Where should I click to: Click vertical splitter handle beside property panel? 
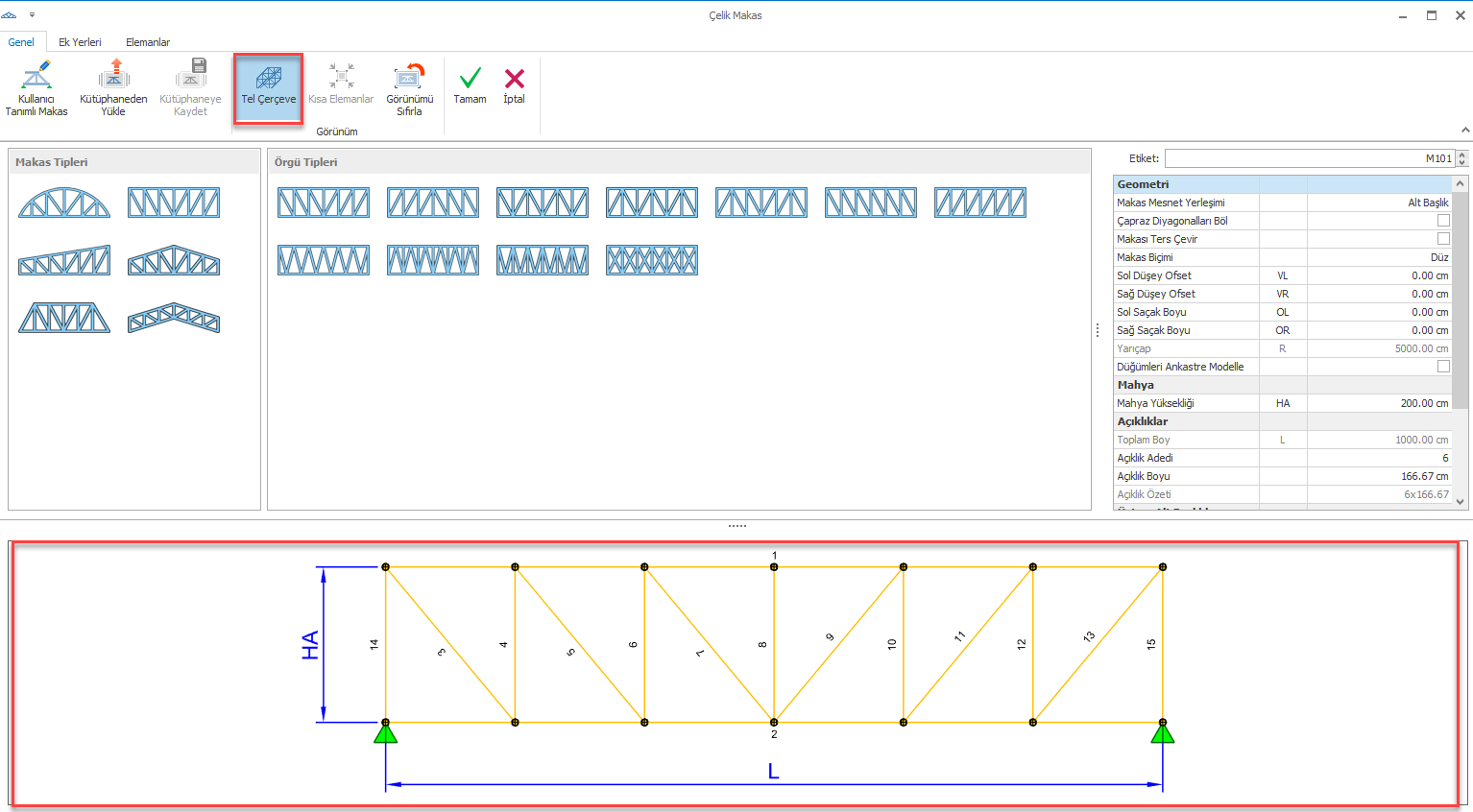click(x=1098, y=329)
